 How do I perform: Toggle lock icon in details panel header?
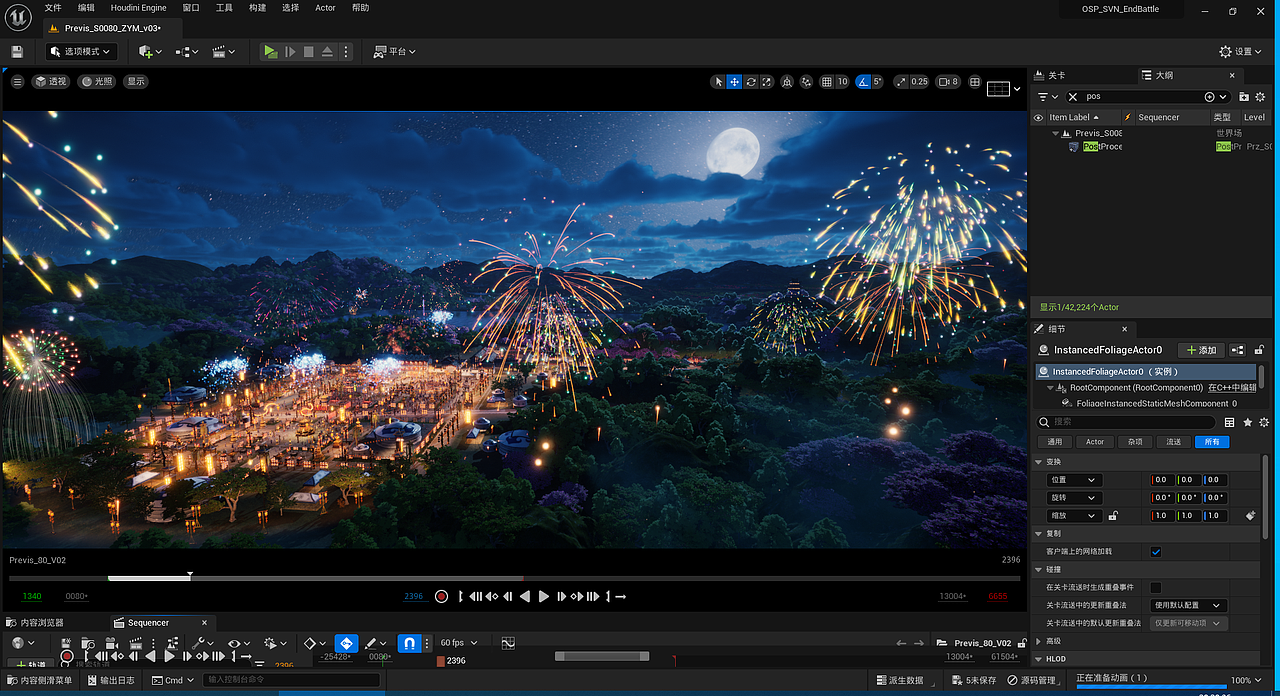pos(1259,350)
